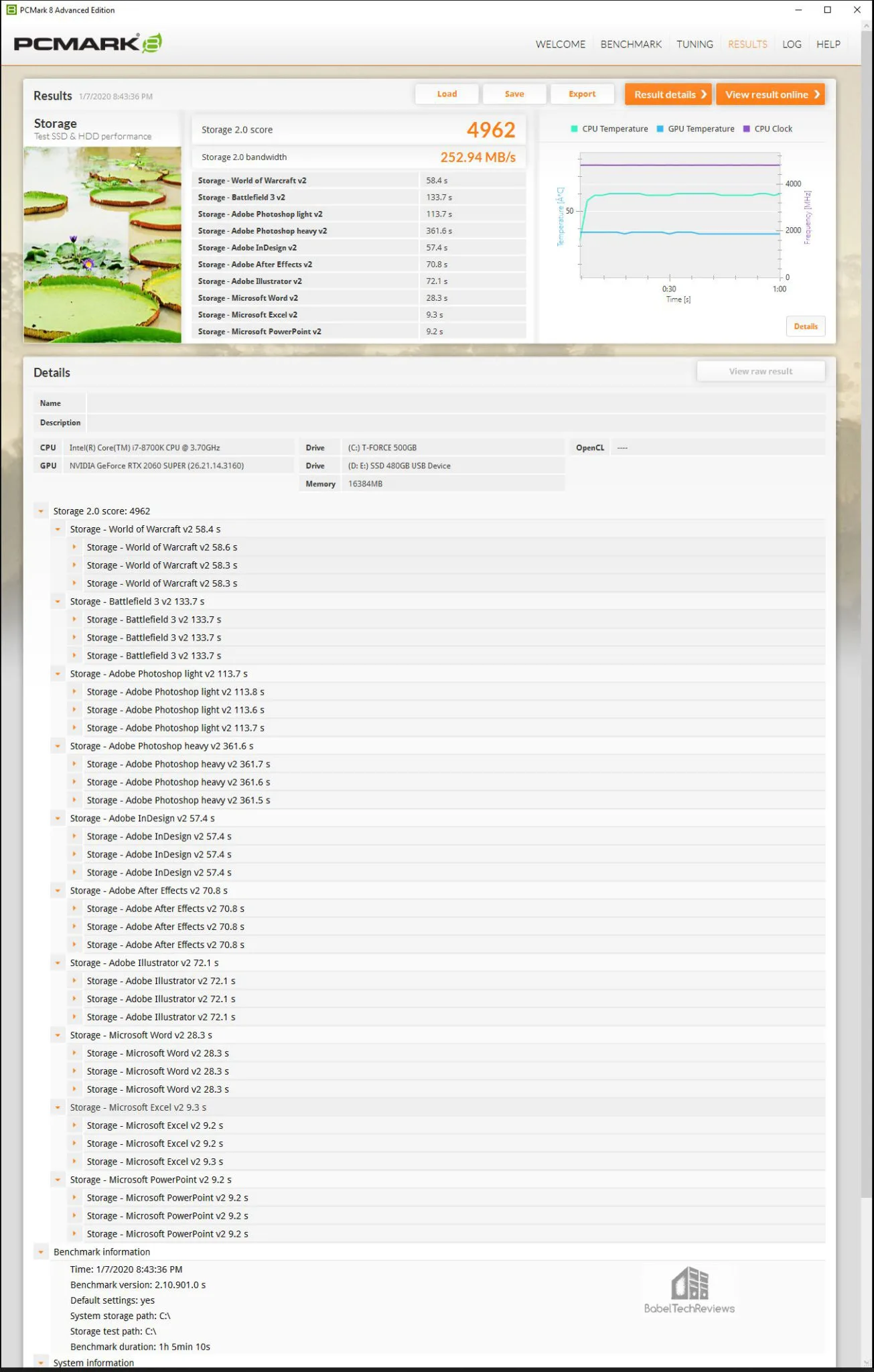Select Storage 2.0 score value 4962
This screenshot has width=874, height=1372.
coord(491,129)
